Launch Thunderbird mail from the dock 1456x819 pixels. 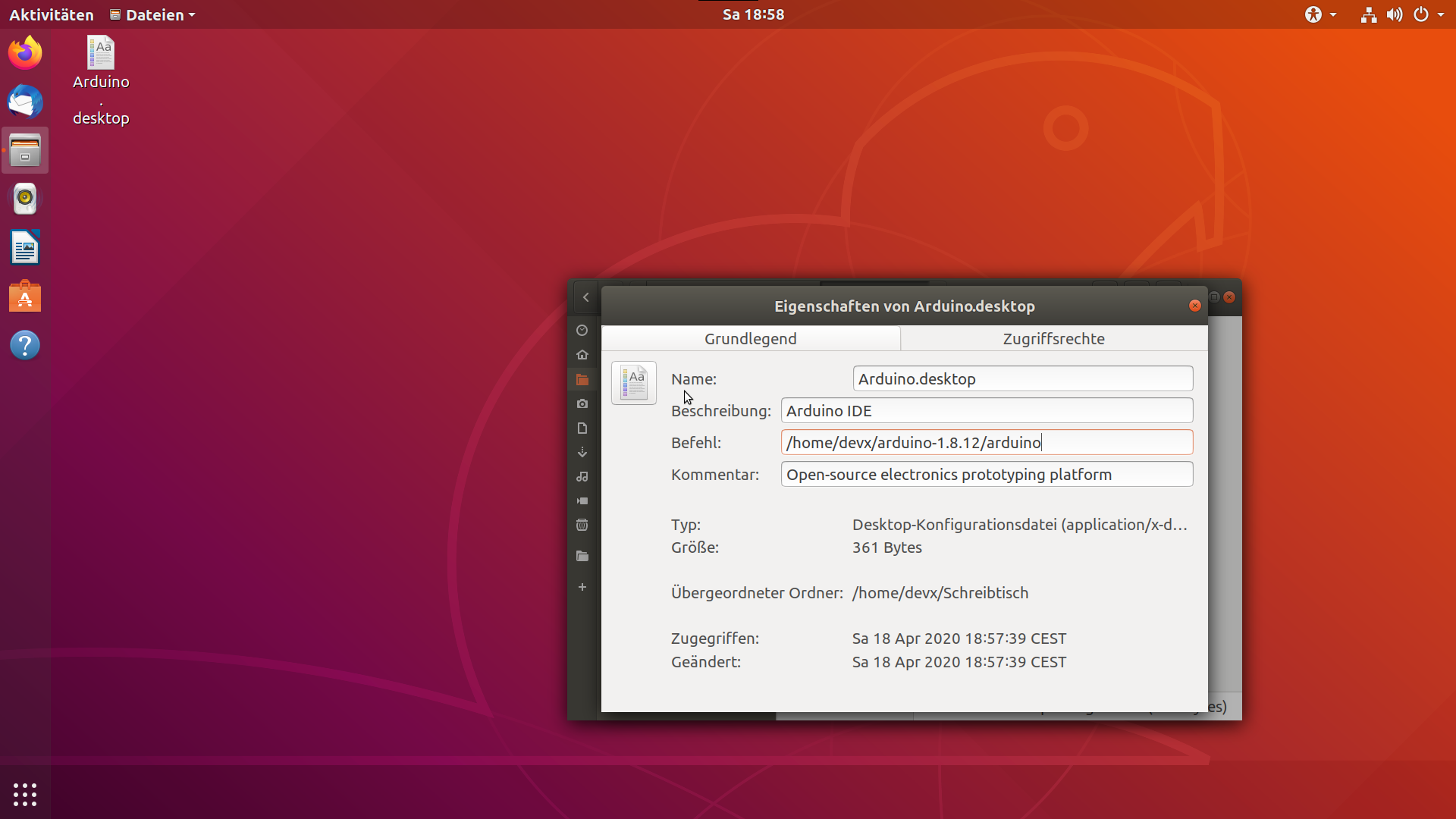coord(25,102)
